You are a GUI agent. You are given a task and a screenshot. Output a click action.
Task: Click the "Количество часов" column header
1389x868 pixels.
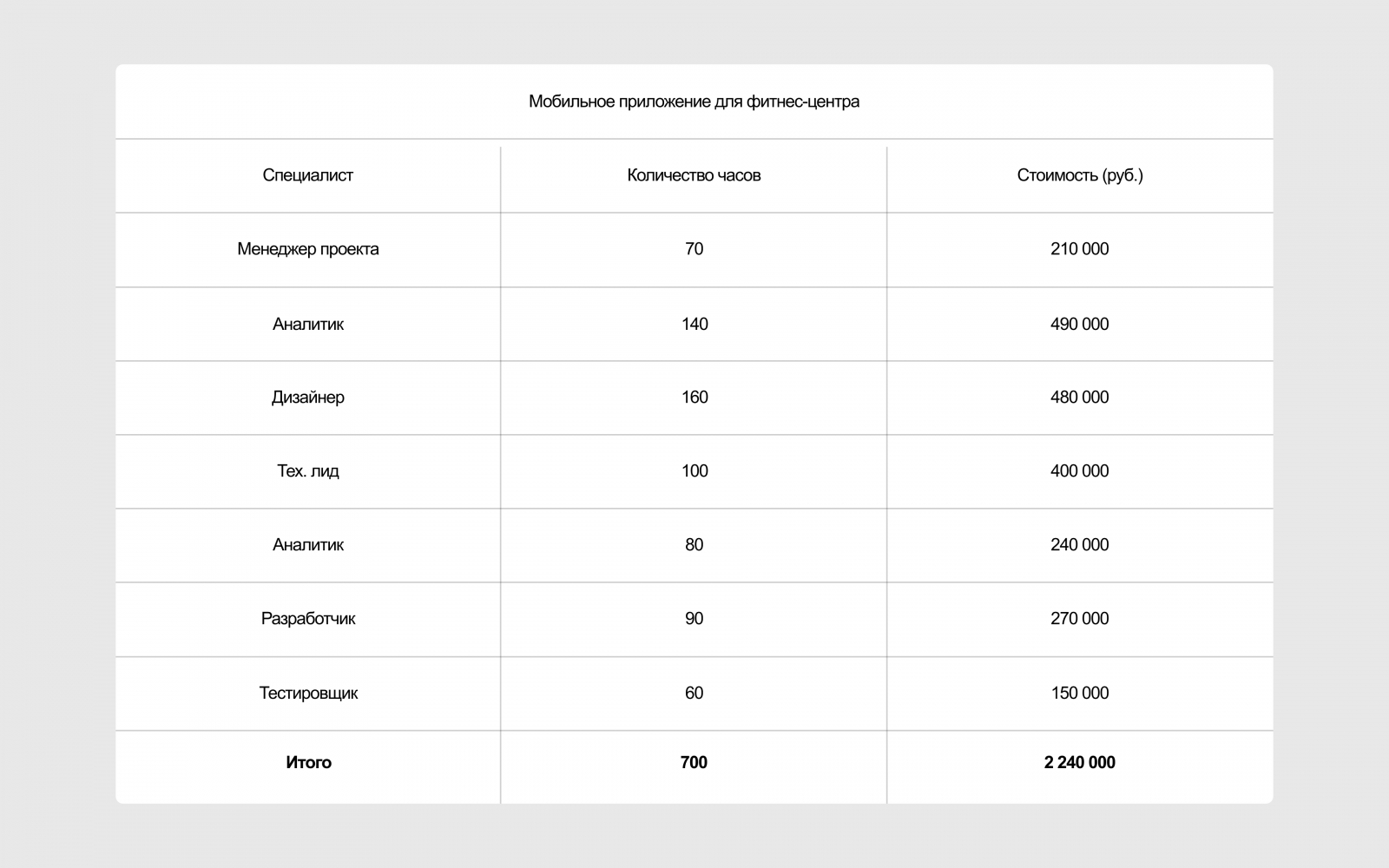(694, 175)
